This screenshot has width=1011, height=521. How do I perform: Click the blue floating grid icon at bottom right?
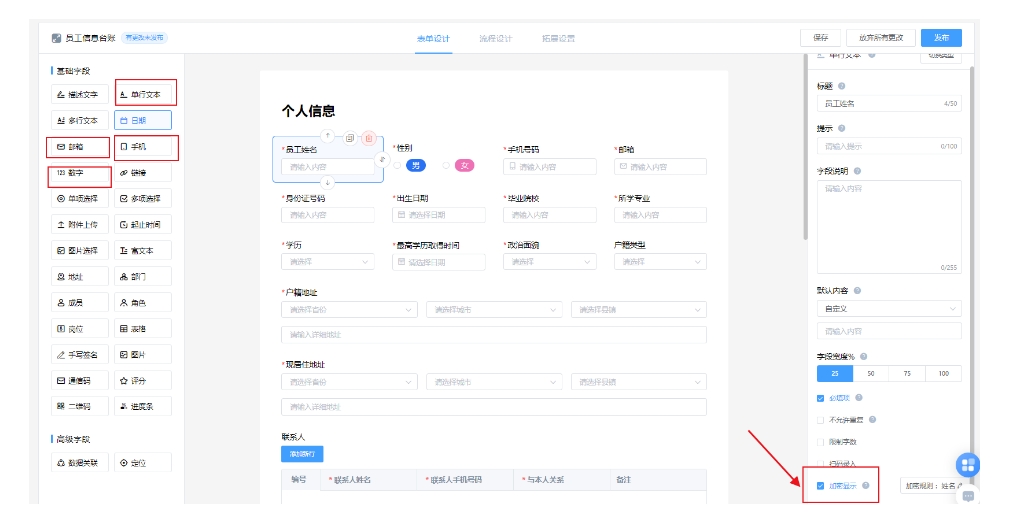[967, 464]
